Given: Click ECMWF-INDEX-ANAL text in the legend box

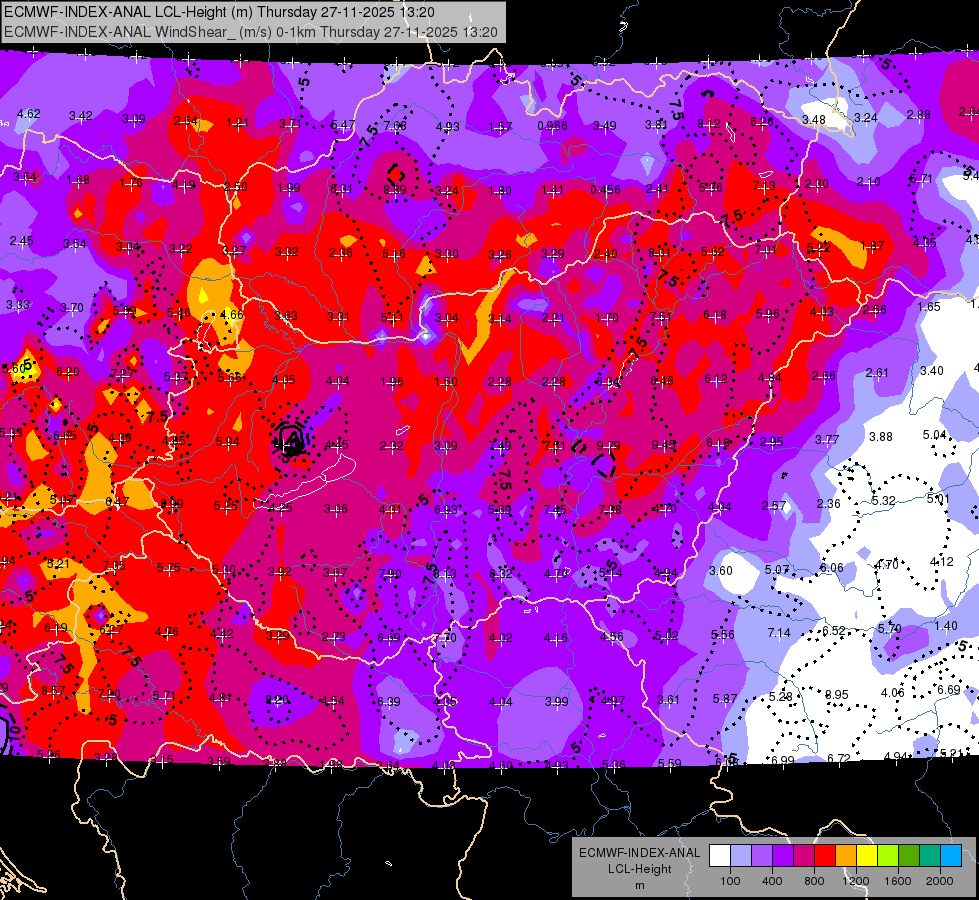Looking at the screenshot, I should pyautogui.click(x=639, y=853).
